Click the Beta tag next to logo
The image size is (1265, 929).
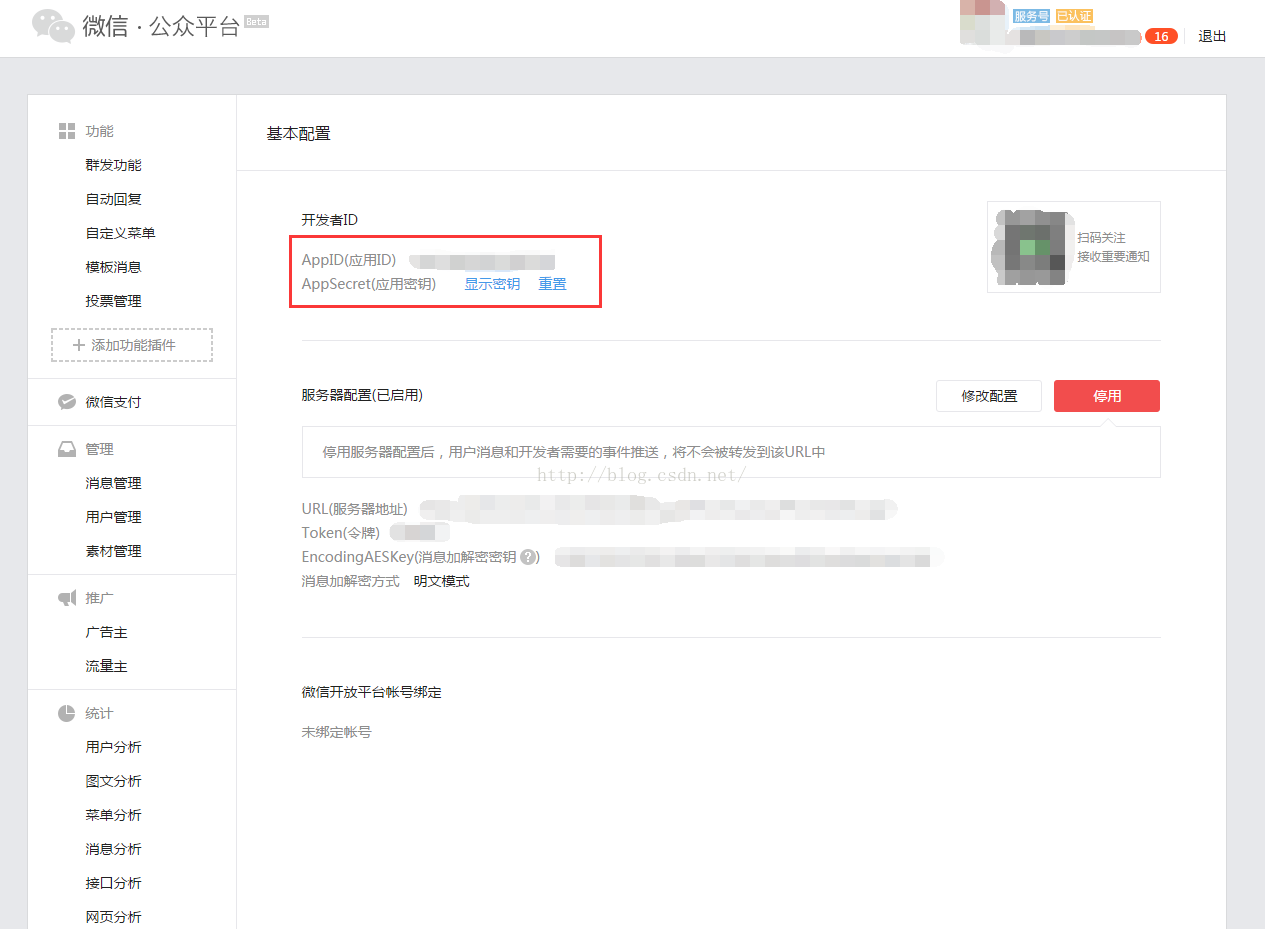point(257,21)
